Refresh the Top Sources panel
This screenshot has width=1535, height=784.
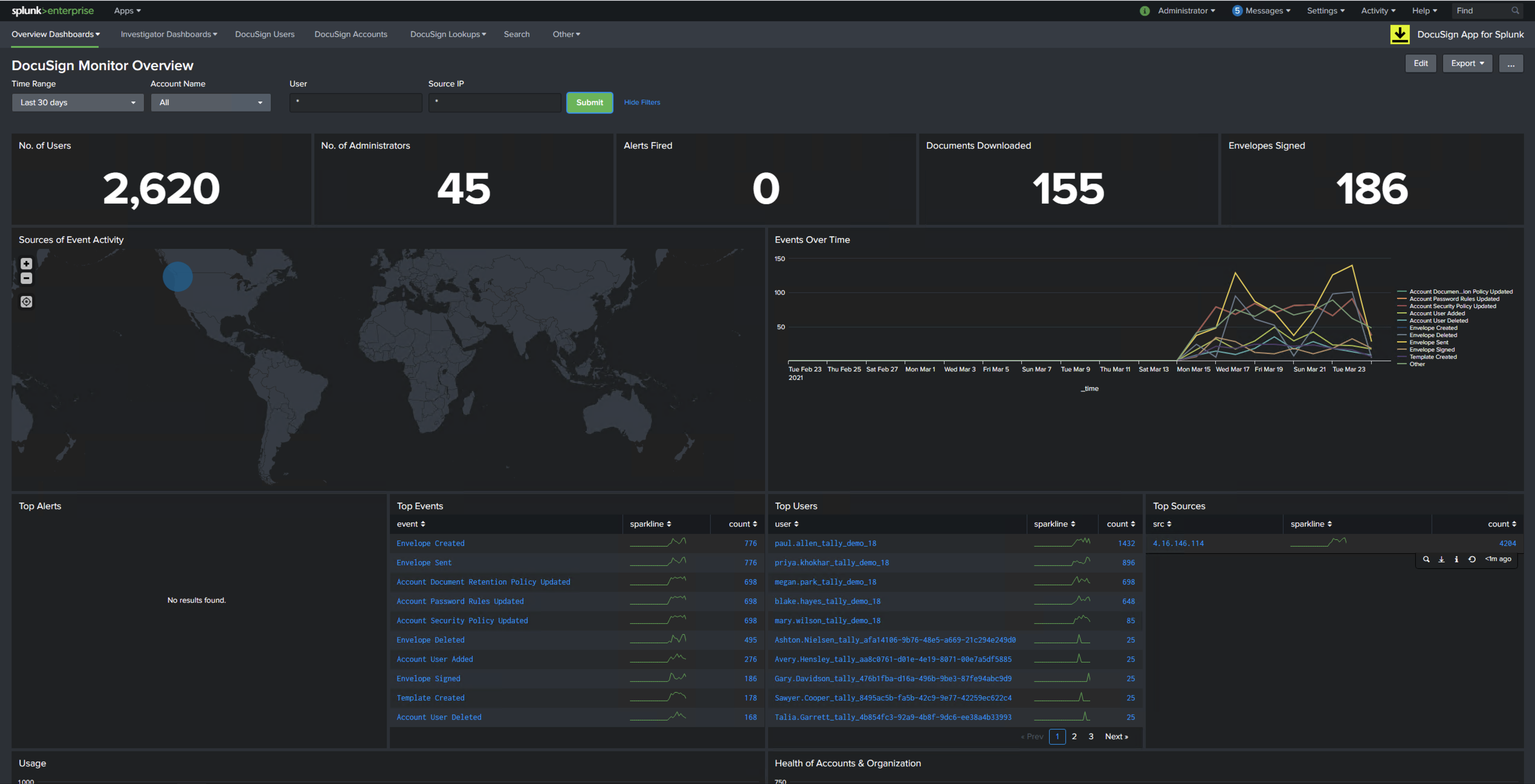tap(1472, 559)
